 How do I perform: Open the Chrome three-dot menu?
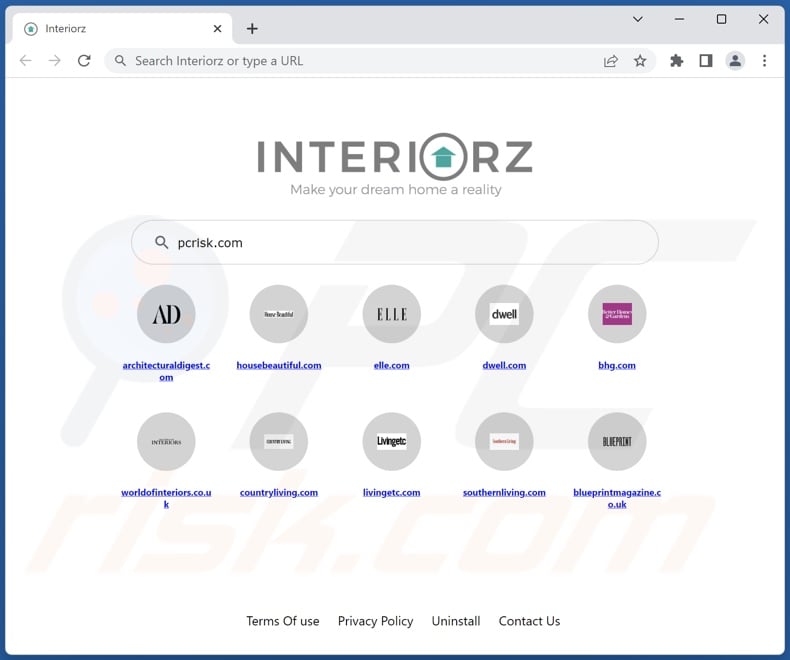(x=764, y=61)
